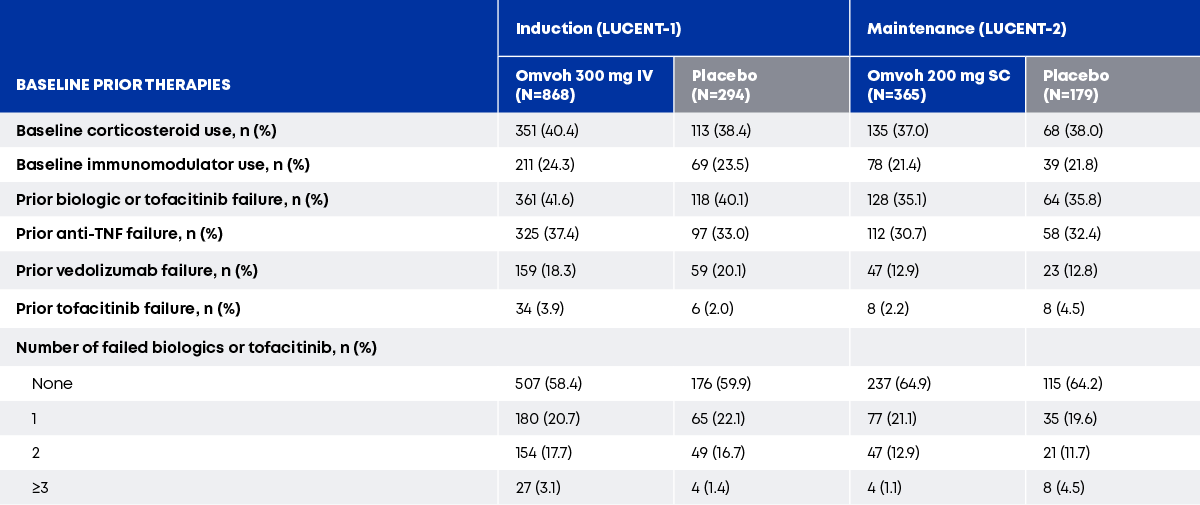
Task: Select the Baseline immunomodulator use row label
Action: coord(163,164)
